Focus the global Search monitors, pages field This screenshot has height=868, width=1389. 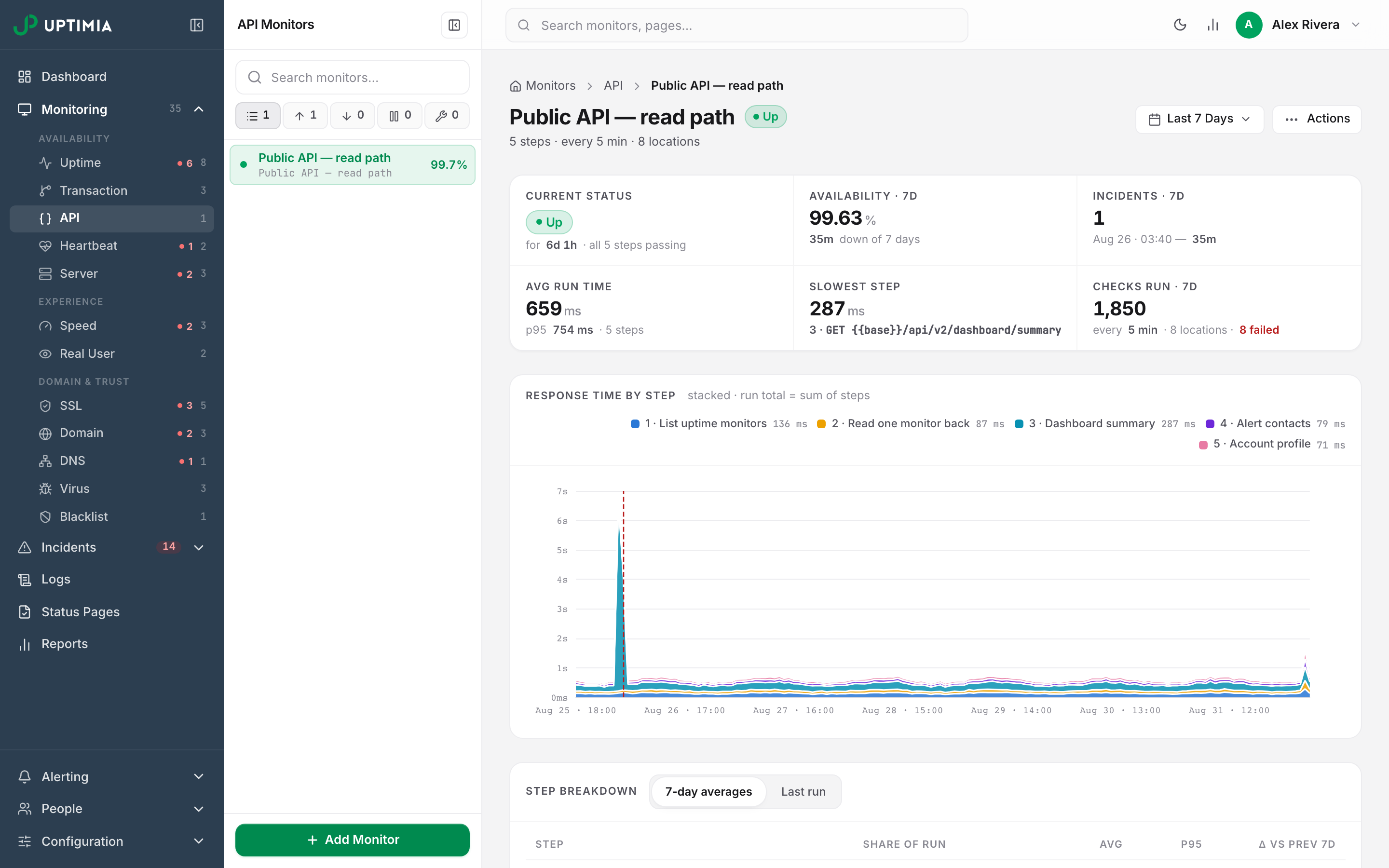point(736,25)
